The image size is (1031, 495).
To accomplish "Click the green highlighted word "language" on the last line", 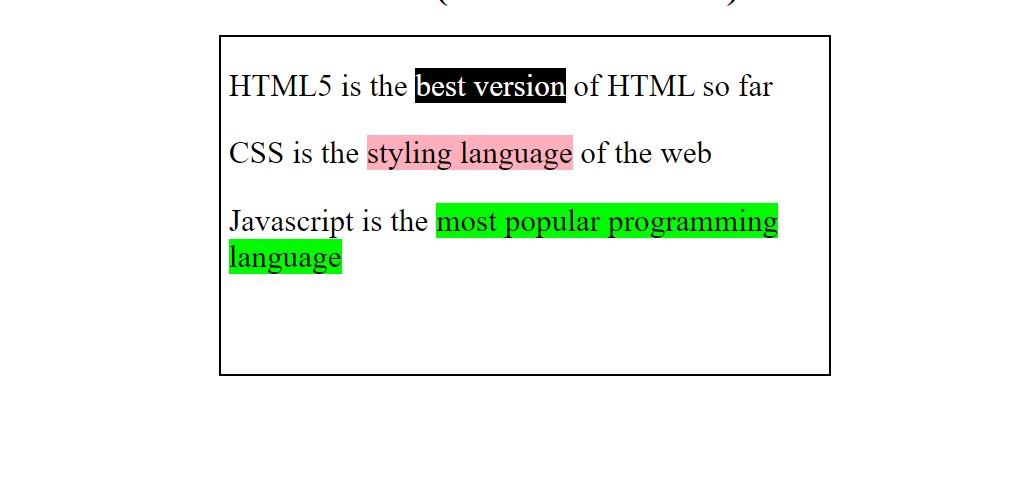I will (x=285, y=258).
